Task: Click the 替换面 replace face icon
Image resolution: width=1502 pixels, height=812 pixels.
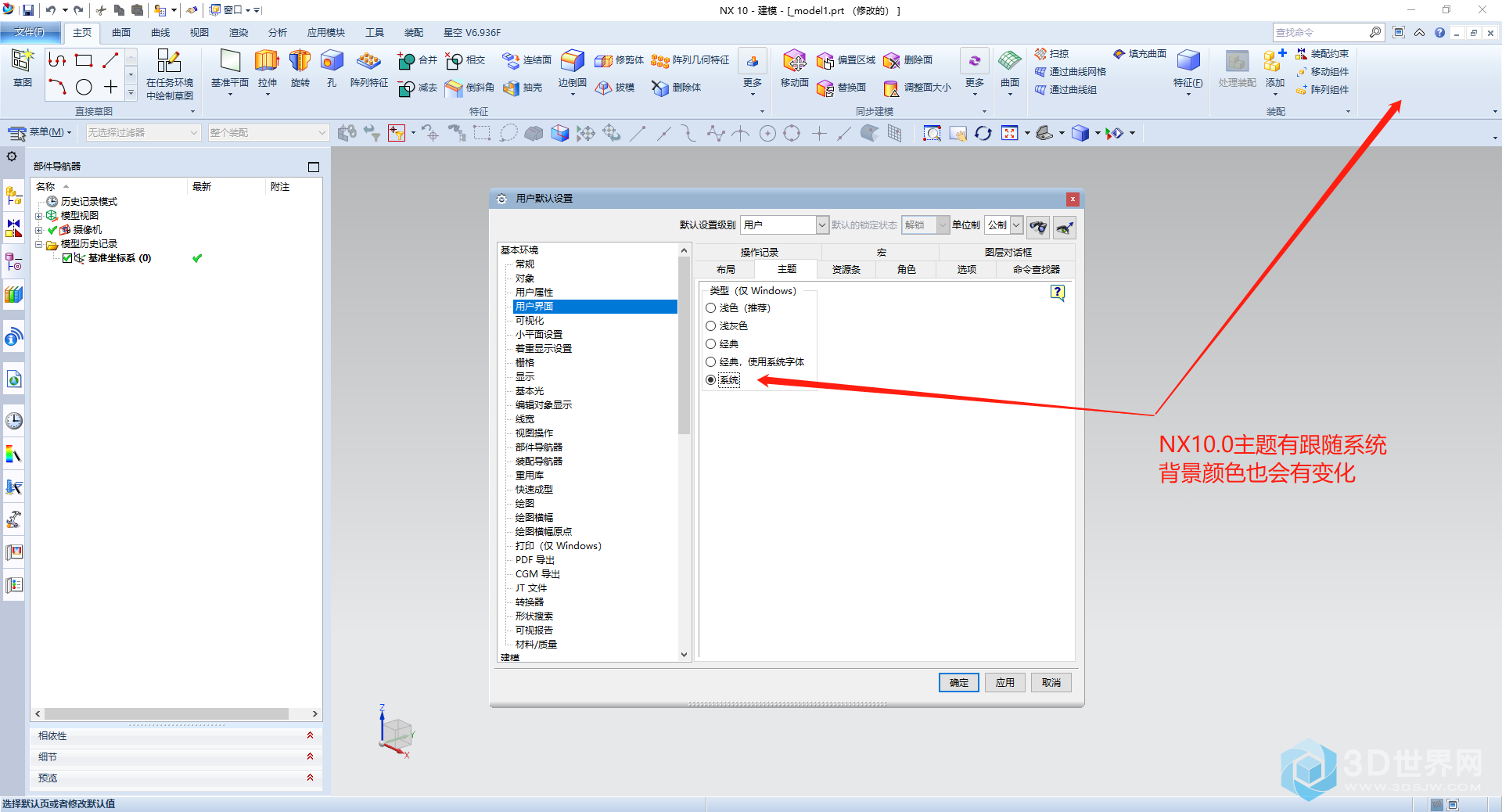Action: pos(841,88)
